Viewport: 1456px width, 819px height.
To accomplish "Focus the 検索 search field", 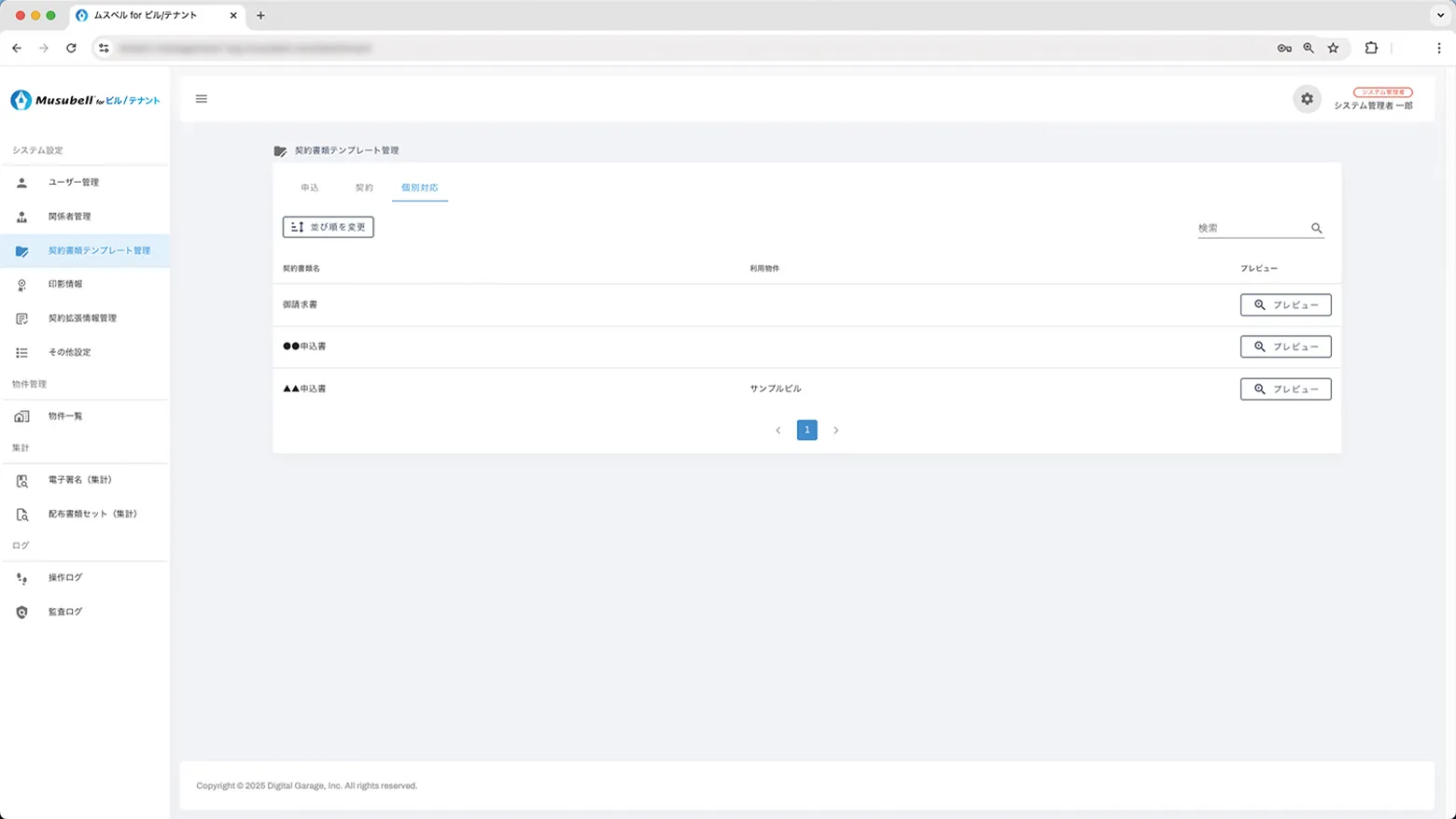I will tap(1251, 228).
